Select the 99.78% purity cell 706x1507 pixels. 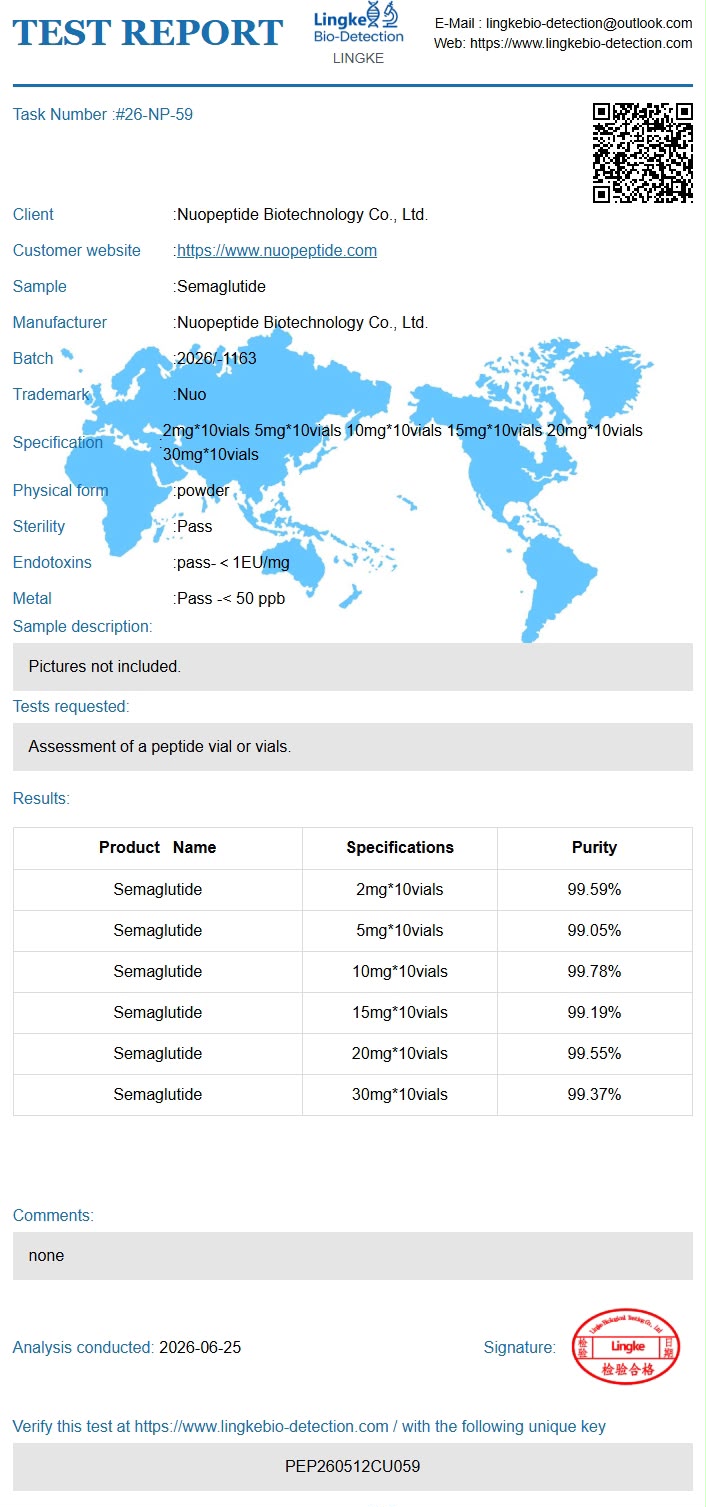[x=594, y=972]
